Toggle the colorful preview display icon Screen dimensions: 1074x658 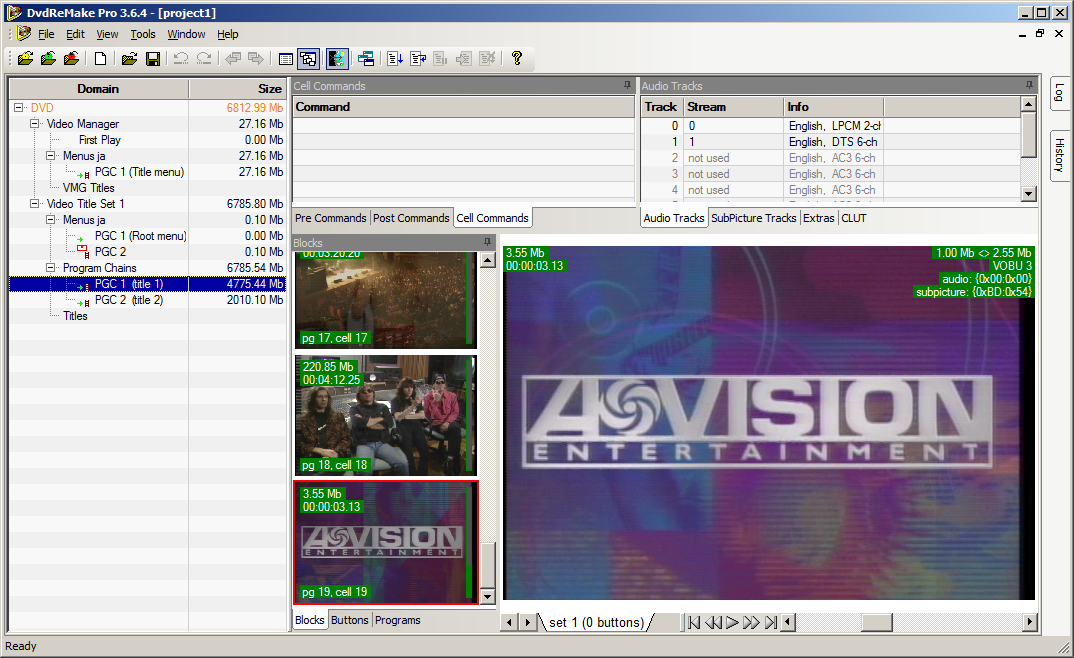point(337,59)
